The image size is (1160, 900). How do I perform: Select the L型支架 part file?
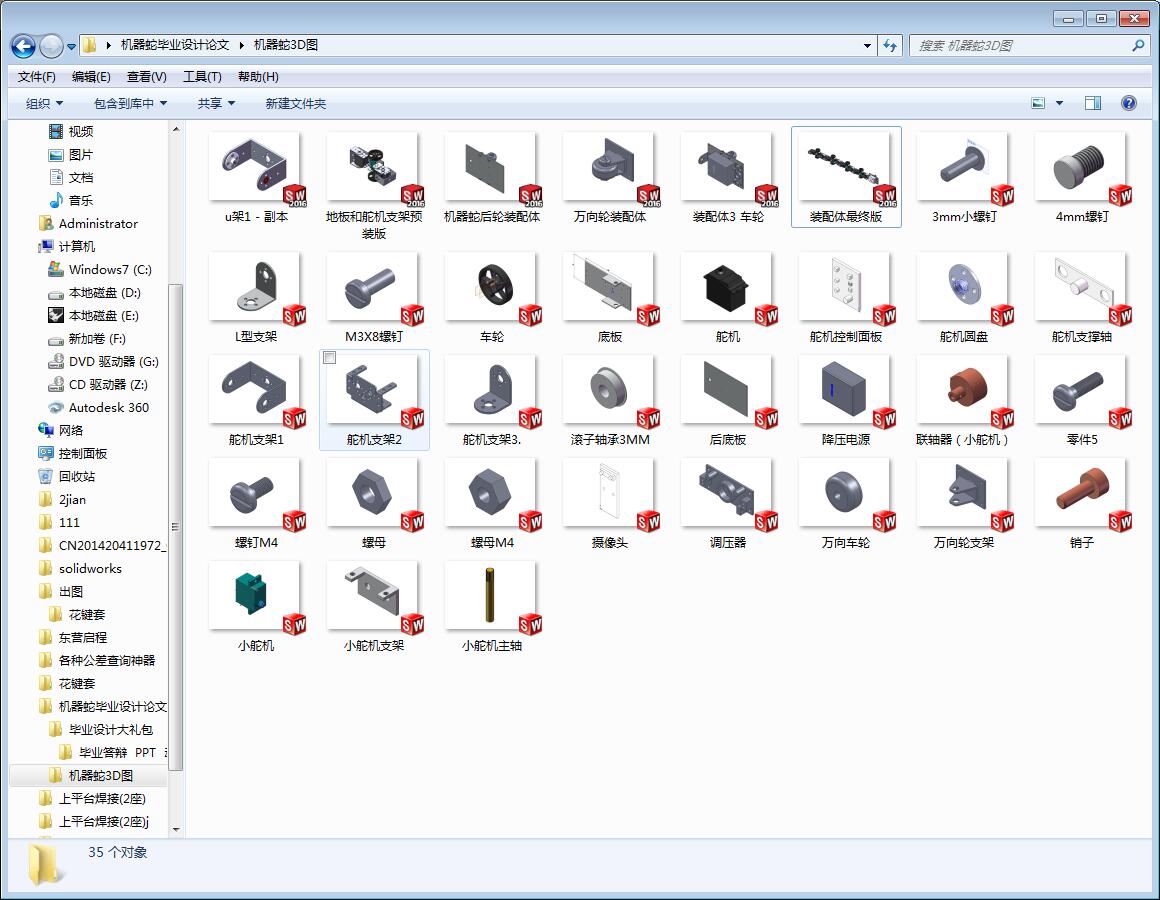pyautogui.click(x=256, y=297)
